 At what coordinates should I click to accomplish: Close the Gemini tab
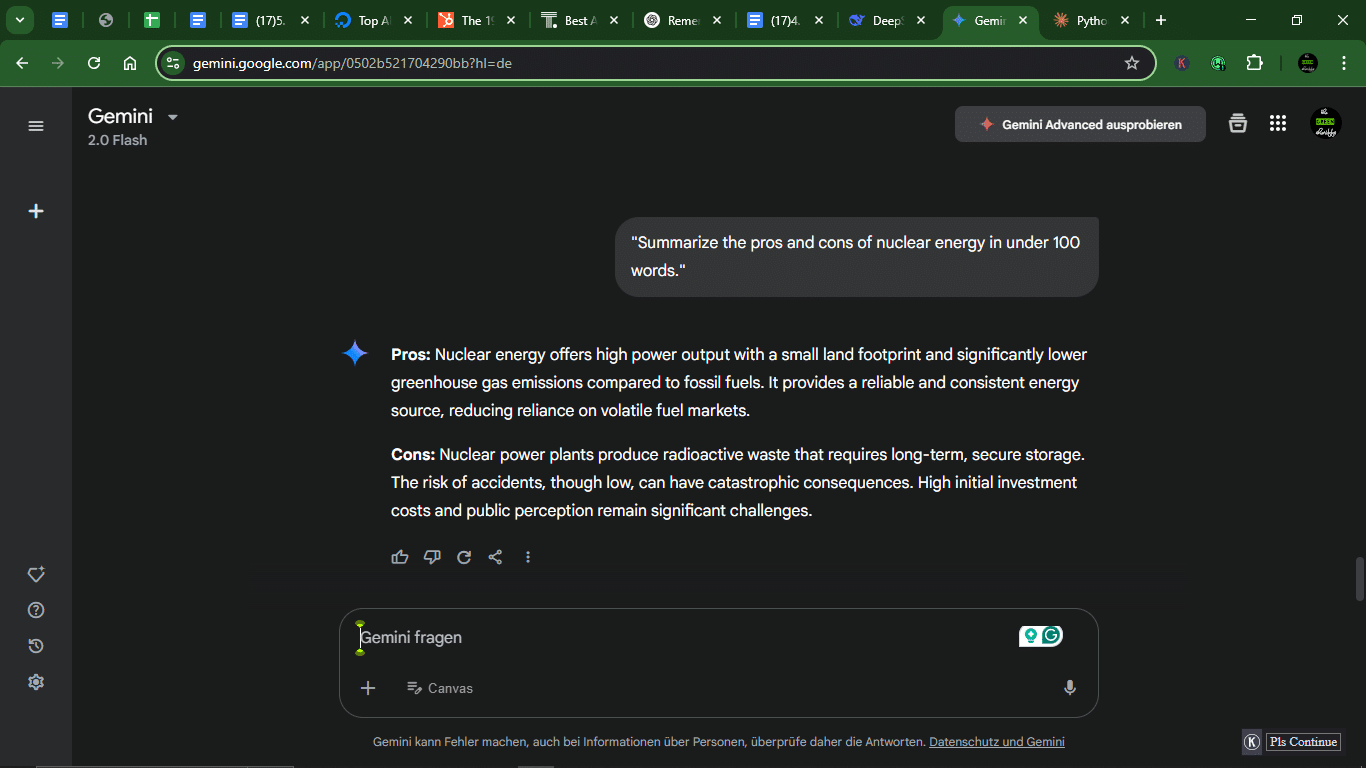[1022, 20]
